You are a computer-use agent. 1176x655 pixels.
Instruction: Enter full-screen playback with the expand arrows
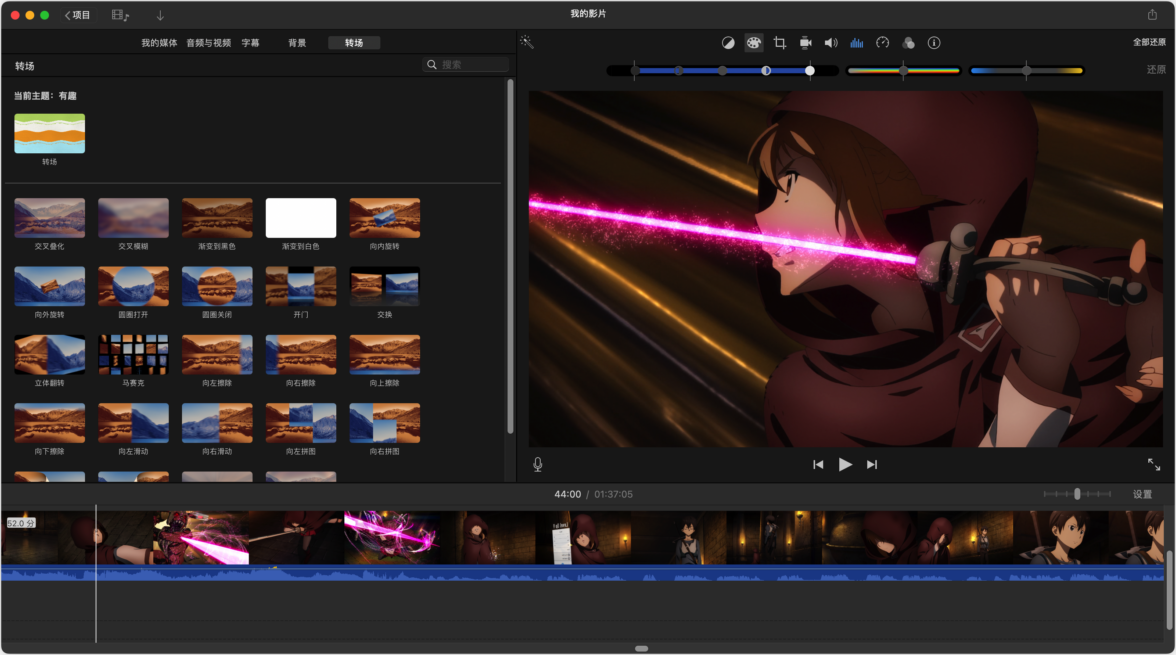tap(1154, 464)
